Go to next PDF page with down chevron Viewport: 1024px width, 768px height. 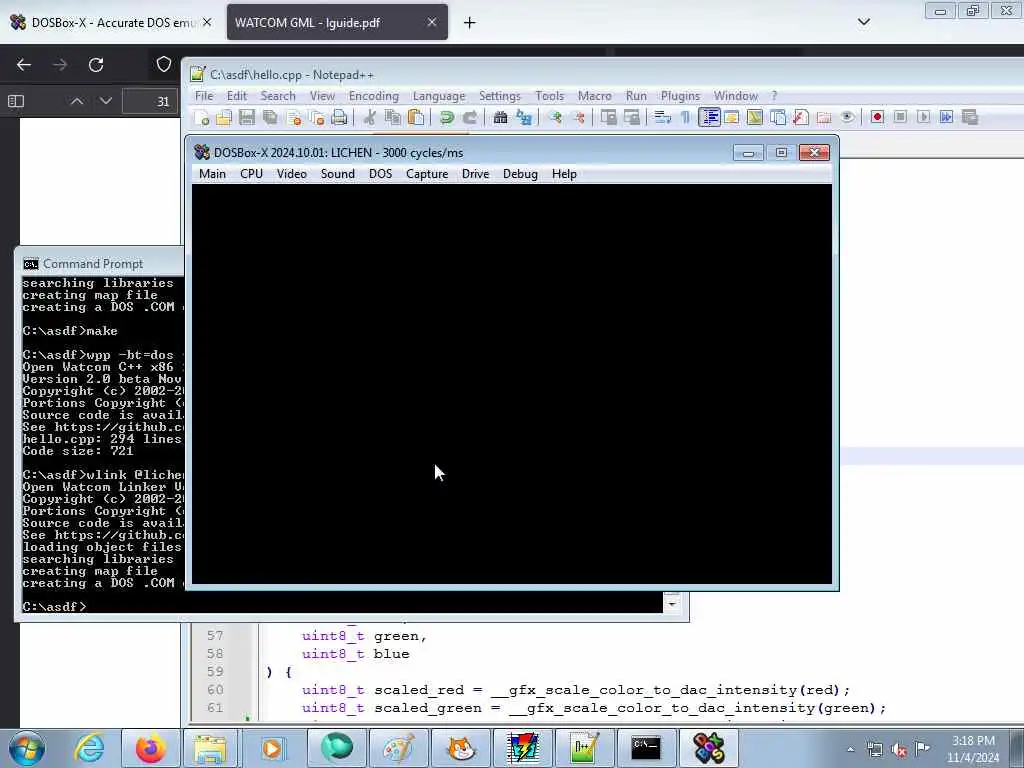106,101
